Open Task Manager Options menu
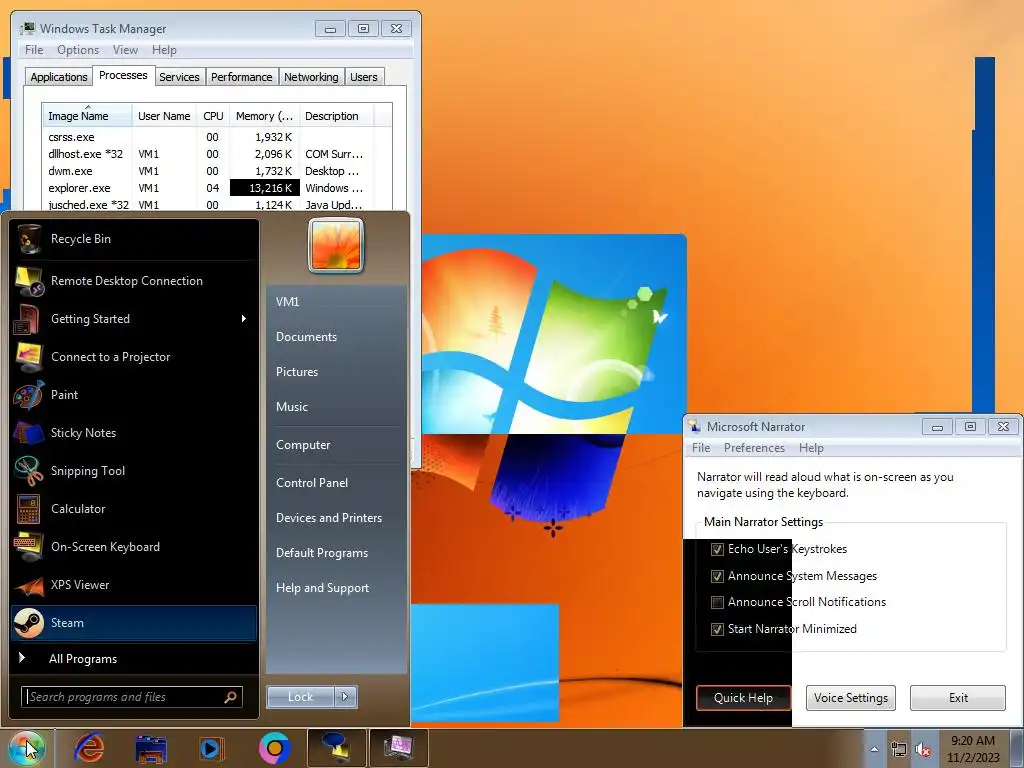1024x768 pixels. click(78, 50)
